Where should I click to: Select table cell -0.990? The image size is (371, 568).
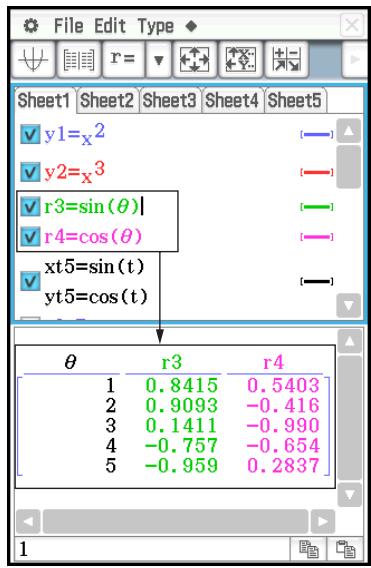(283, 425)
